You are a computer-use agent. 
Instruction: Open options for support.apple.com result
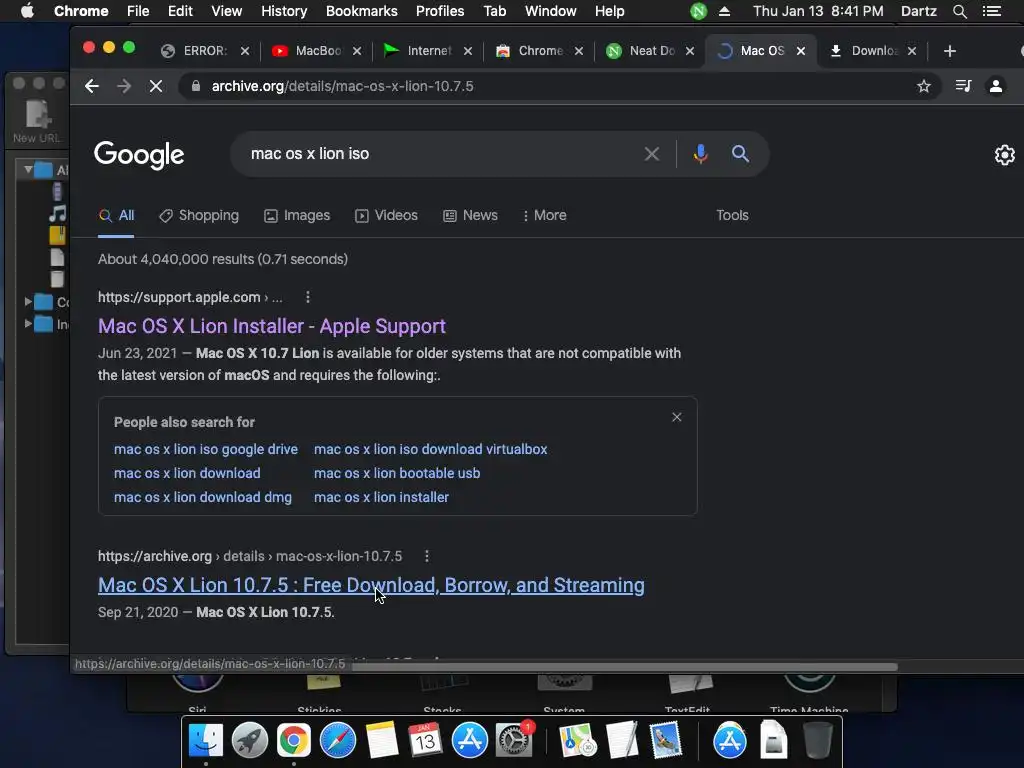[308, 297]
